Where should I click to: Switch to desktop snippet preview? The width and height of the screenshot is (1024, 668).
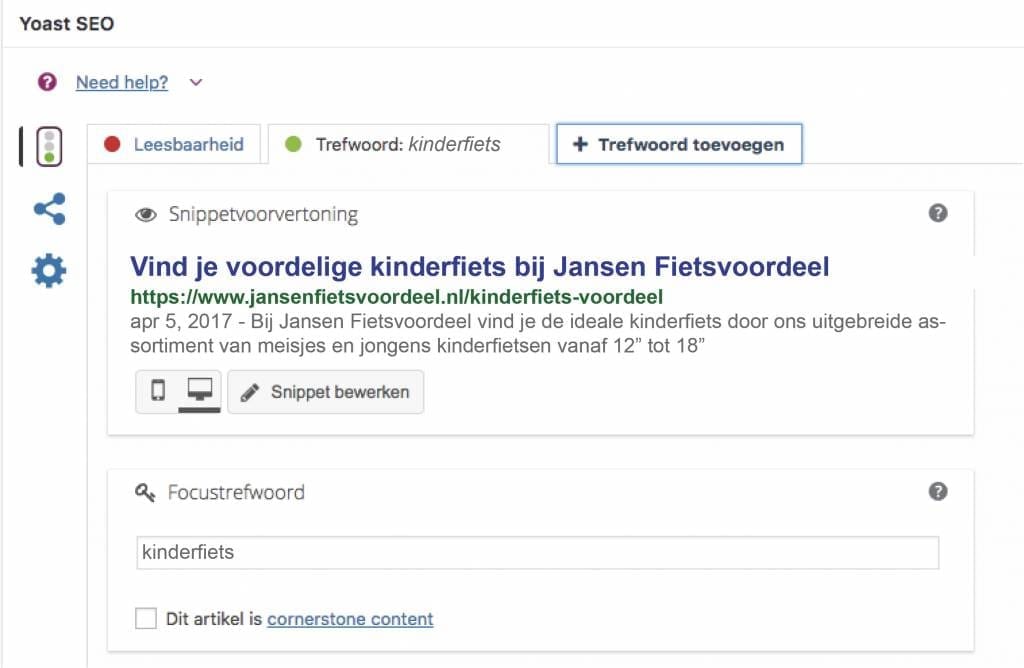[x=199, y=391]
